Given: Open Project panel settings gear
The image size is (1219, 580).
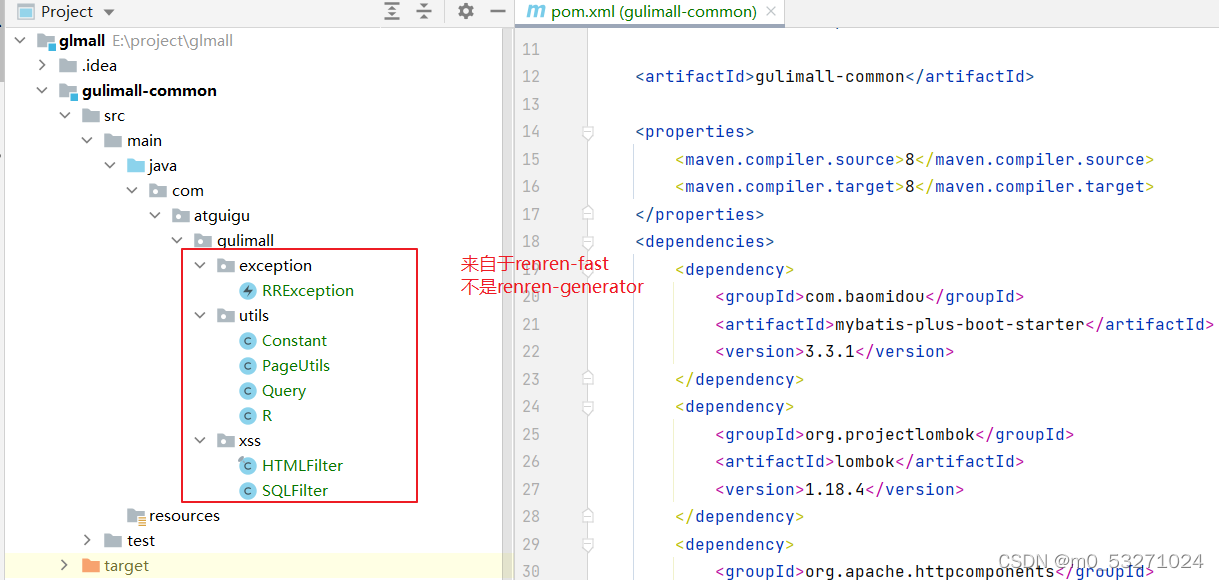Looking at the screenshot, I should click(x=466, y=12).
